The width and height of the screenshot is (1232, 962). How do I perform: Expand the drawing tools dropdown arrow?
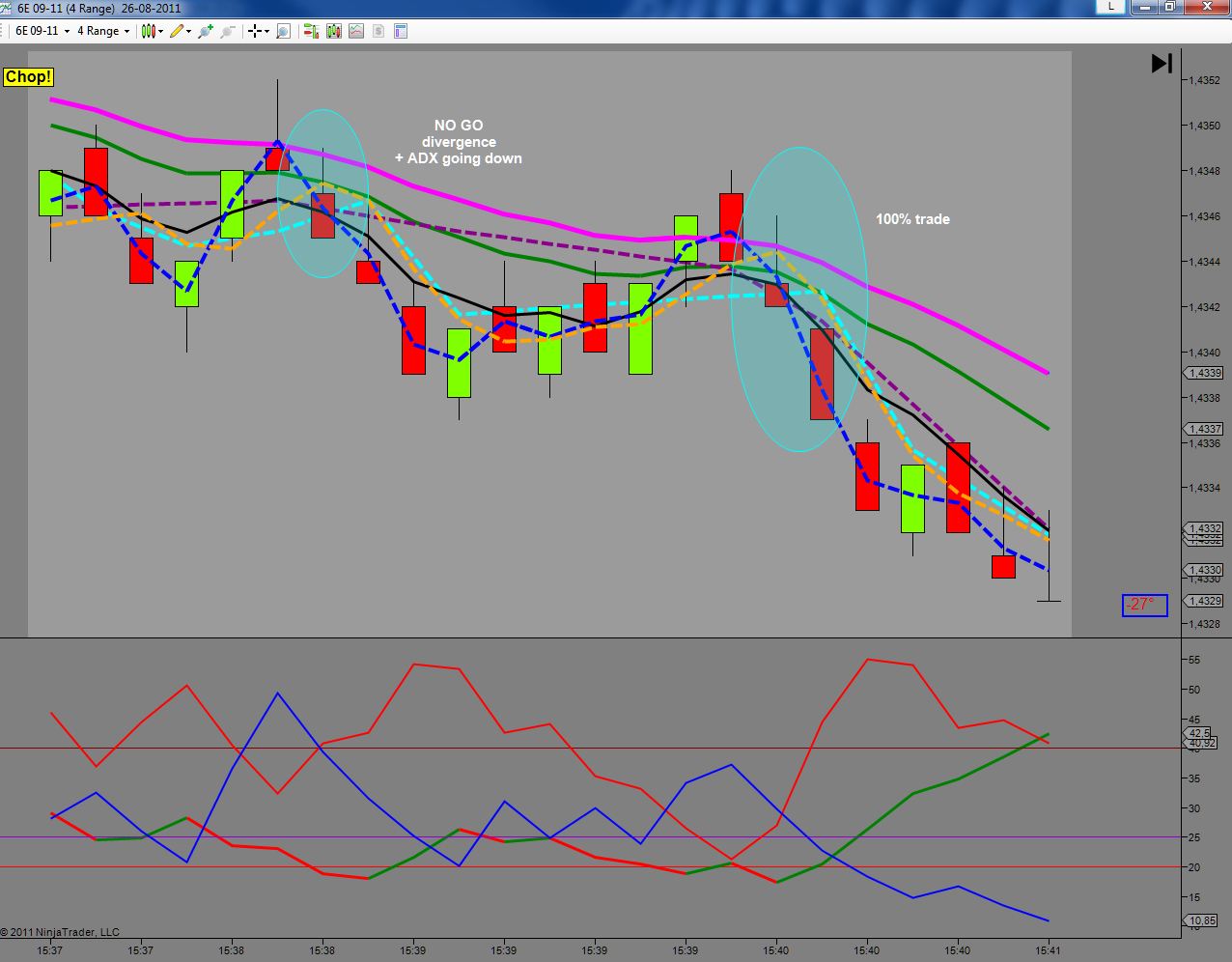point(189,31)
